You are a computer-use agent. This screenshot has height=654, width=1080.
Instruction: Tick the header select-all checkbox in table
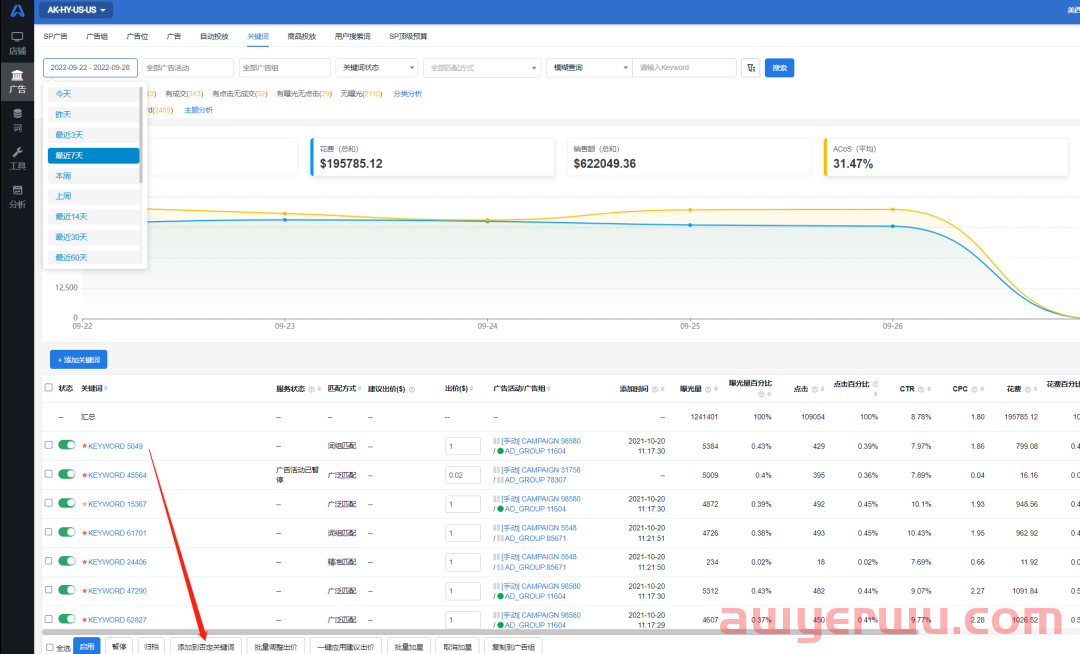pos(48,388)
